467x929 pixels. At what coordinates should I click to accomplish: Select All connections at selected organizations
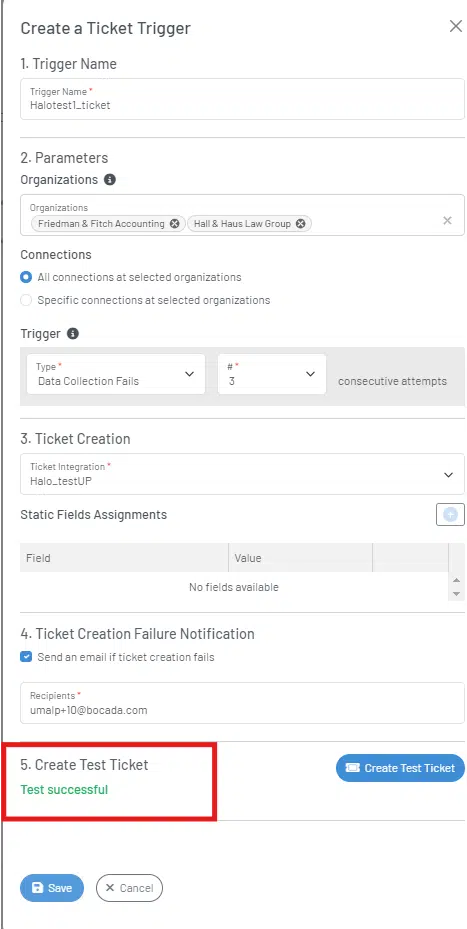(x=25, y=277)
